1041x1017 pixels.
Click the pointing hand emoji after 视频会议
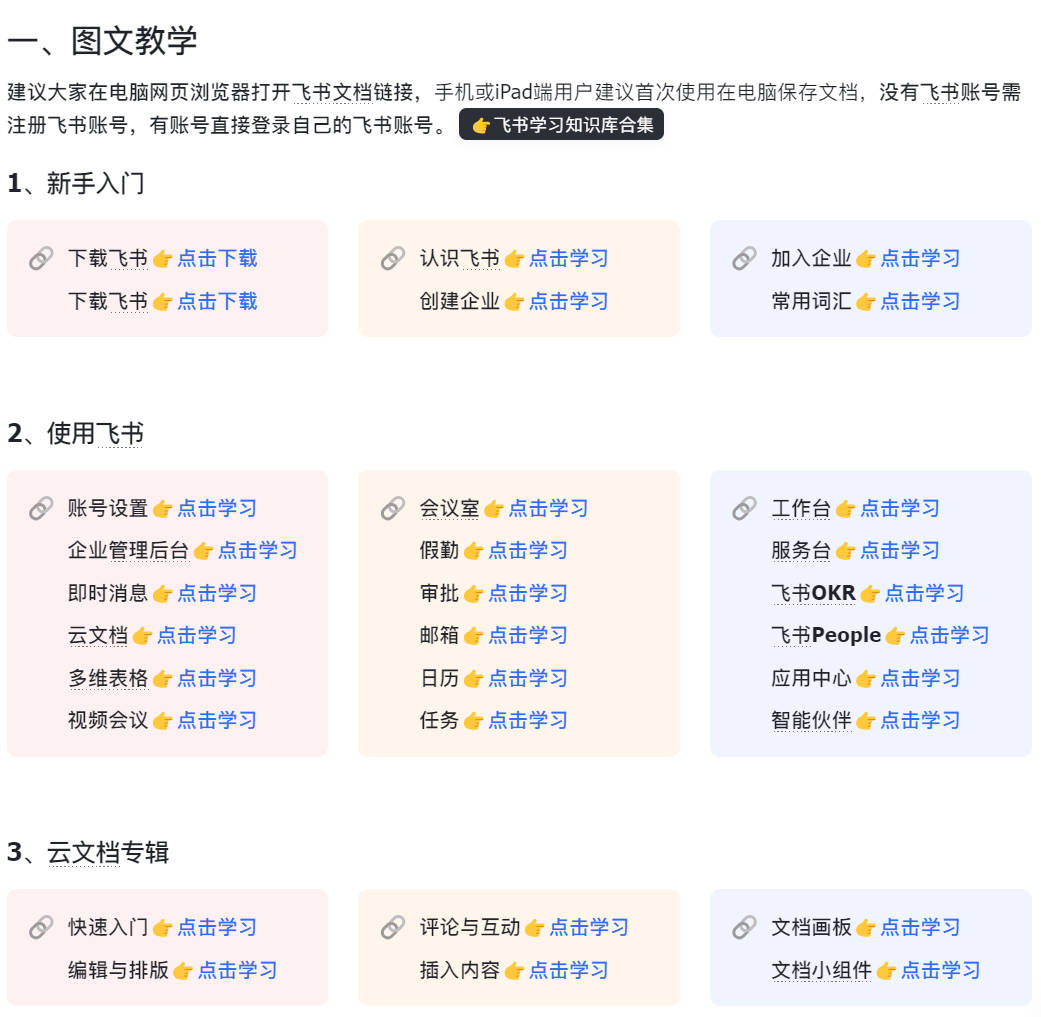coord(163,721)
